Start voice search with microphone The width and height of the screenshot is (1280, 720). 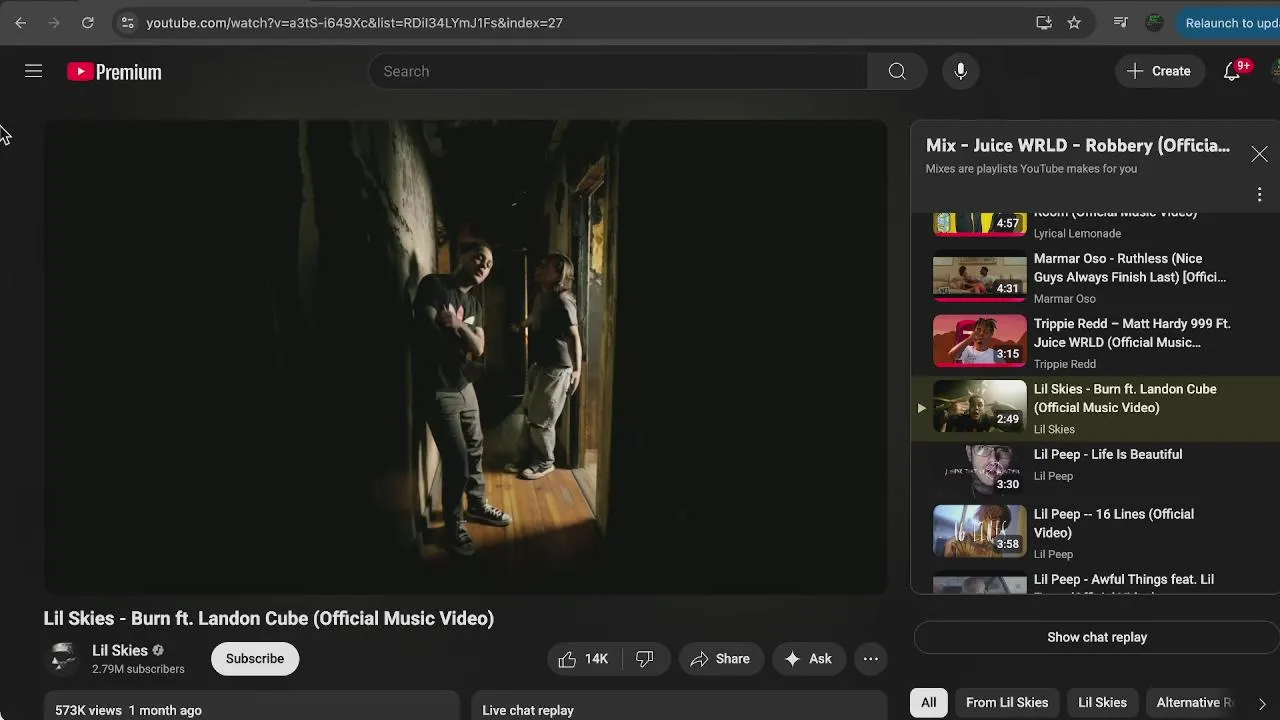pos(960,71)
